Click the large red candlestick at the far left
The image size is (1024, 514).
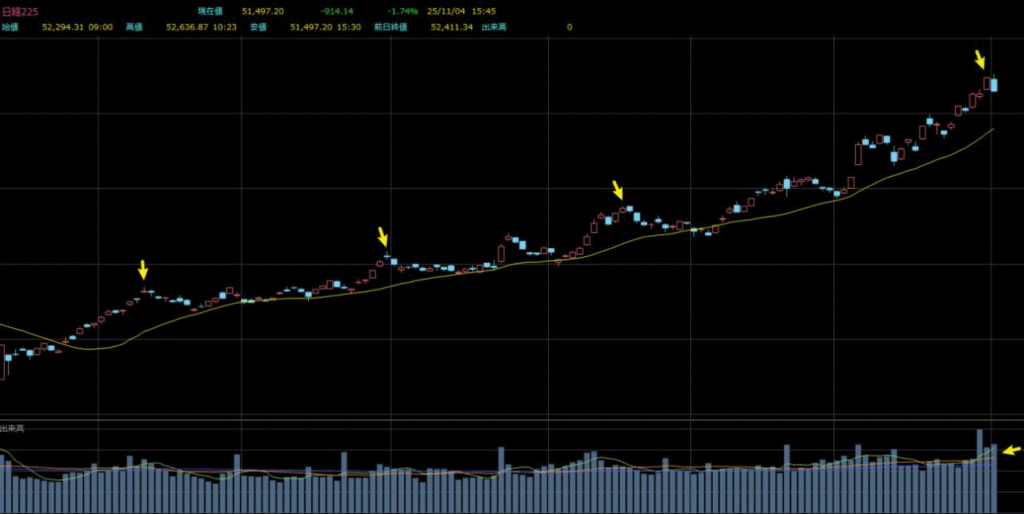point(2,364)
